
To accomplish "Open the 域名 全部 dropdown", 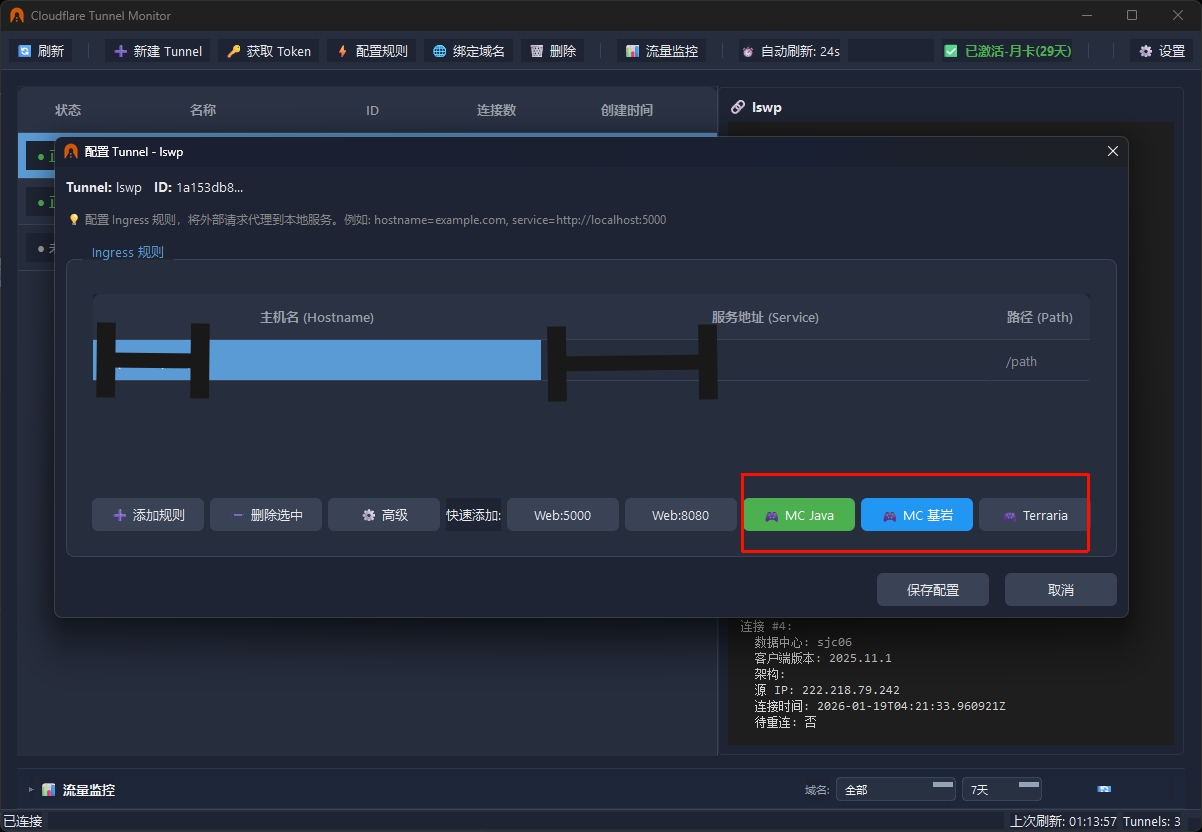I will point(896,790).
